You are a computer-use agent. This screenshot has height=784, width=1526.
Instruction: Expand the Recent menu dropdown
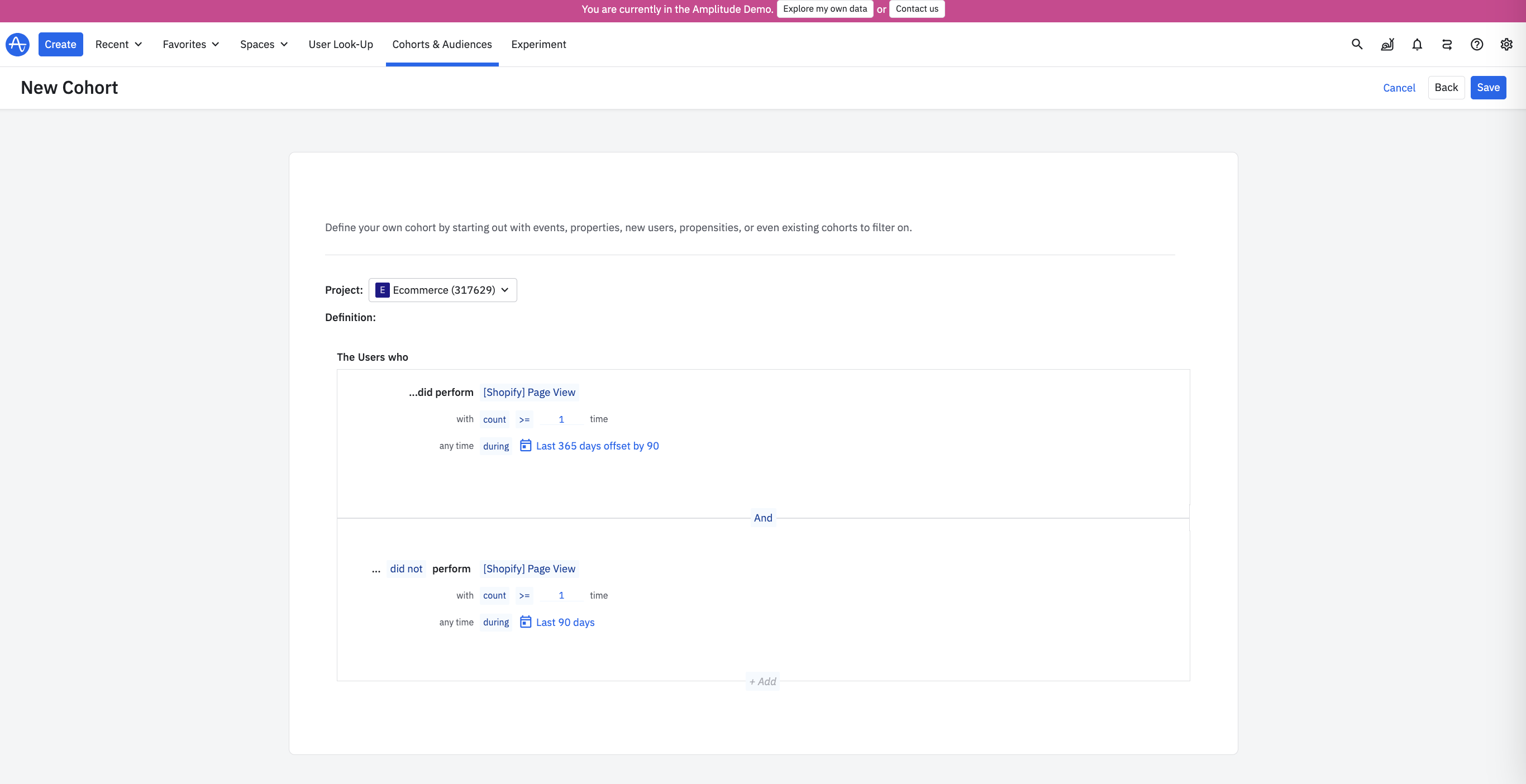click(x=118, y=45)
